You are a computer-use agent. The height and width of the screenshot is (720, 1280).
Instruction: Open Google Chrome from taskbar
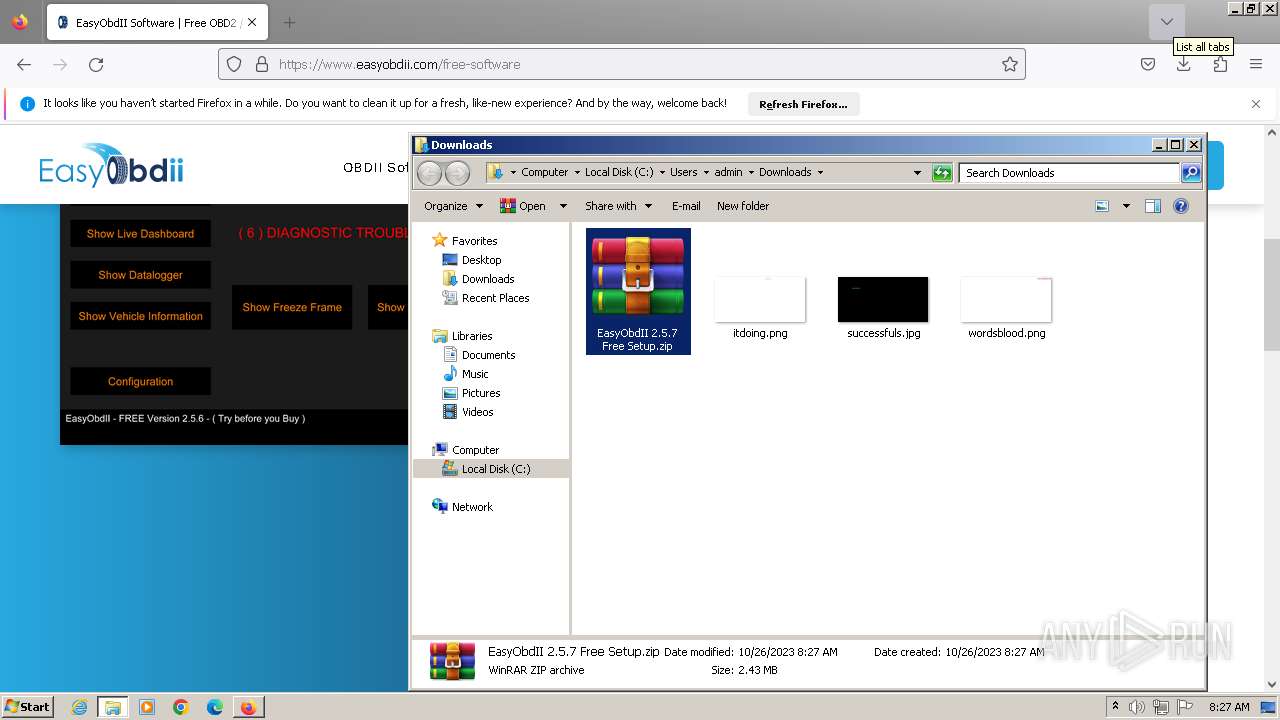[181, 707]
